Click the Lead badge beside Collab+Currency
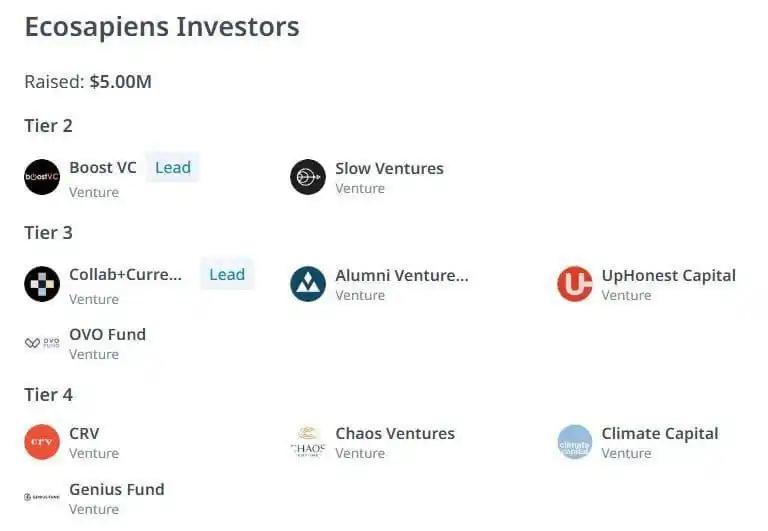Image resolution: width=768 pixels, height=531 pixels. [x=227, y=275]
